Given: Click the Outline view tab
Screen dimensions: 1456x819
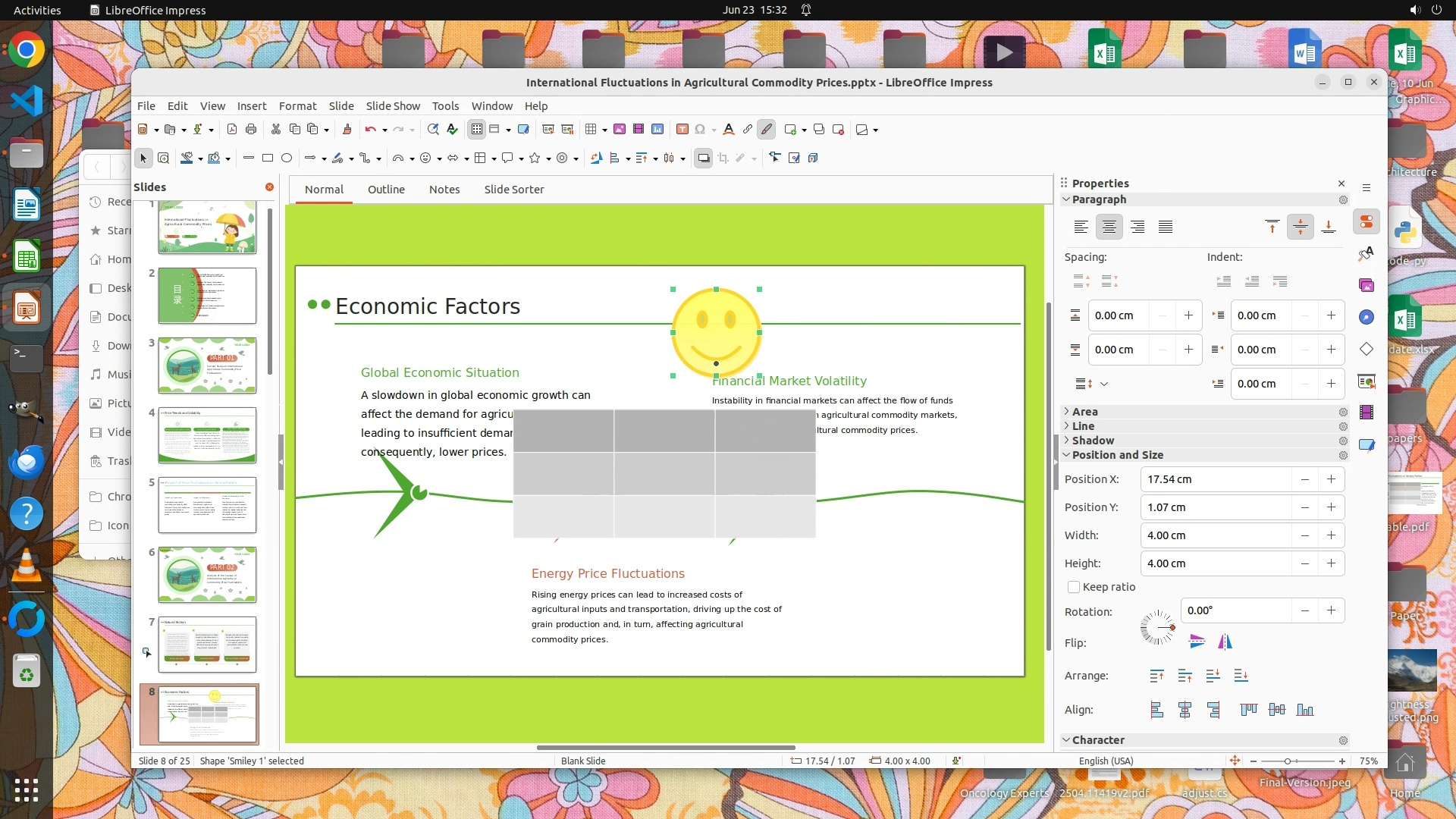Looking at the screenshot, I should 386,190.
